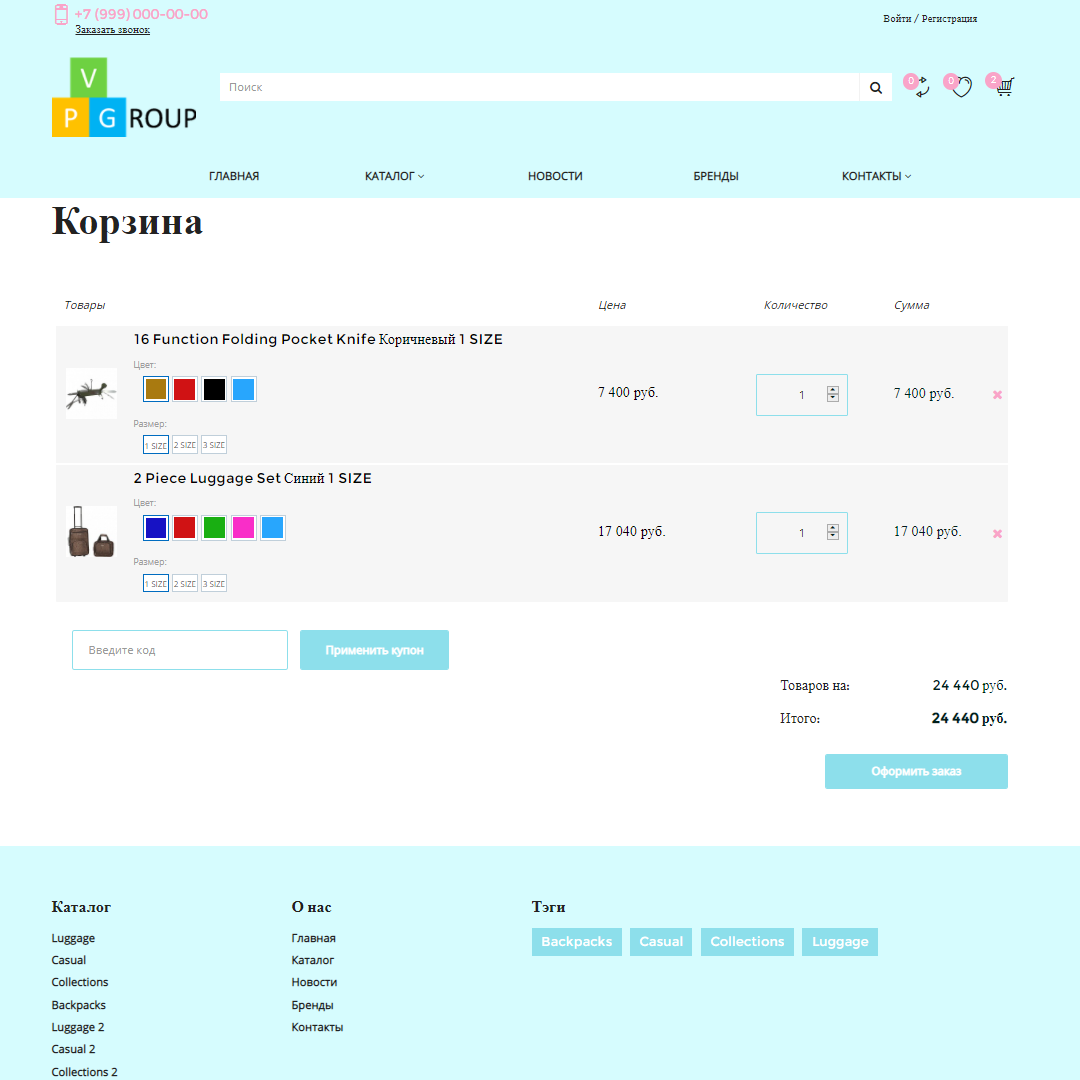
Task: Pick the green color for Luggage Set
Action: [x=214, y=528]
